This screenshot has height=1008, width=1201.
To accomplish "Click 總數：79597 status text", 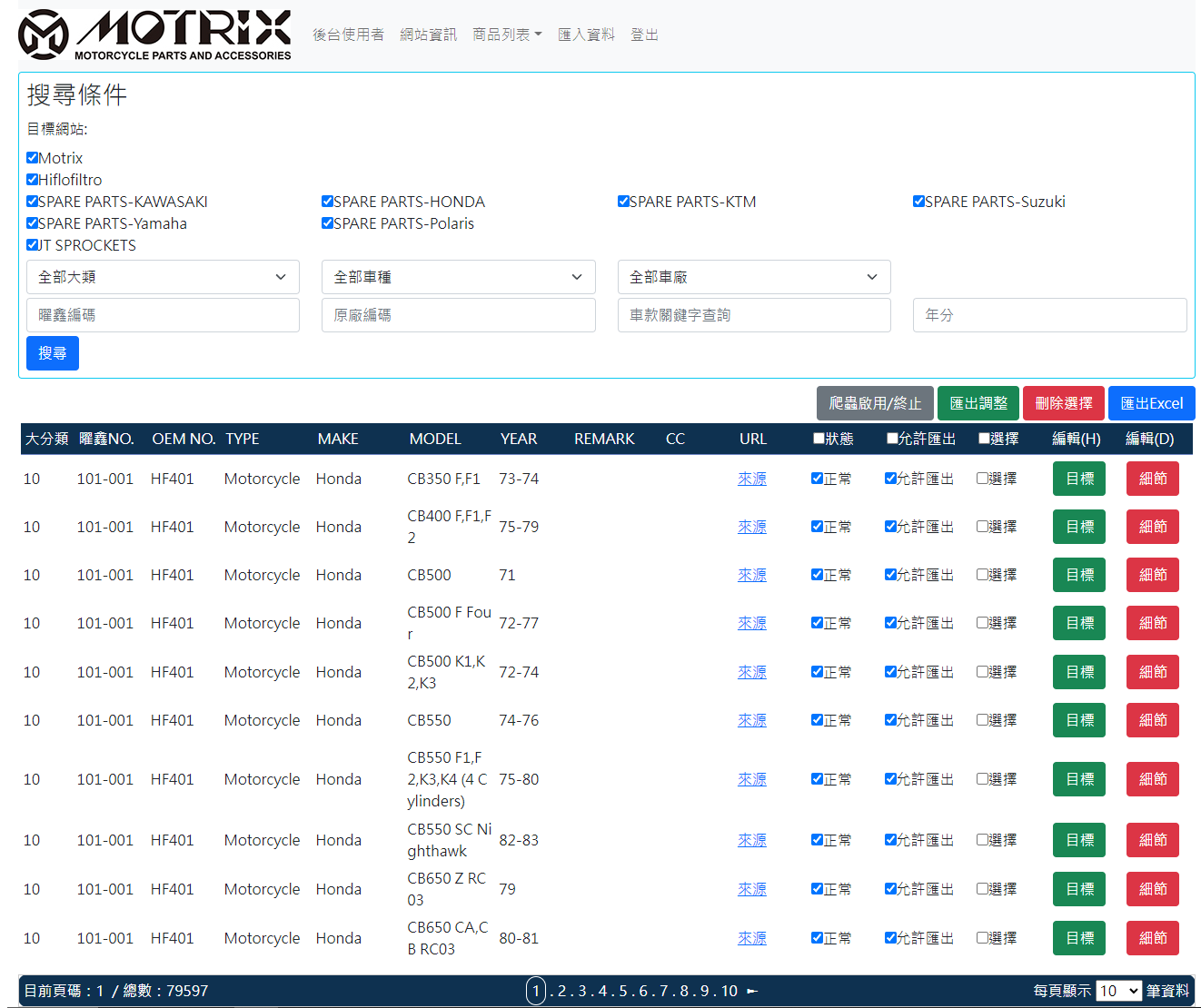I will click(165, 991).
